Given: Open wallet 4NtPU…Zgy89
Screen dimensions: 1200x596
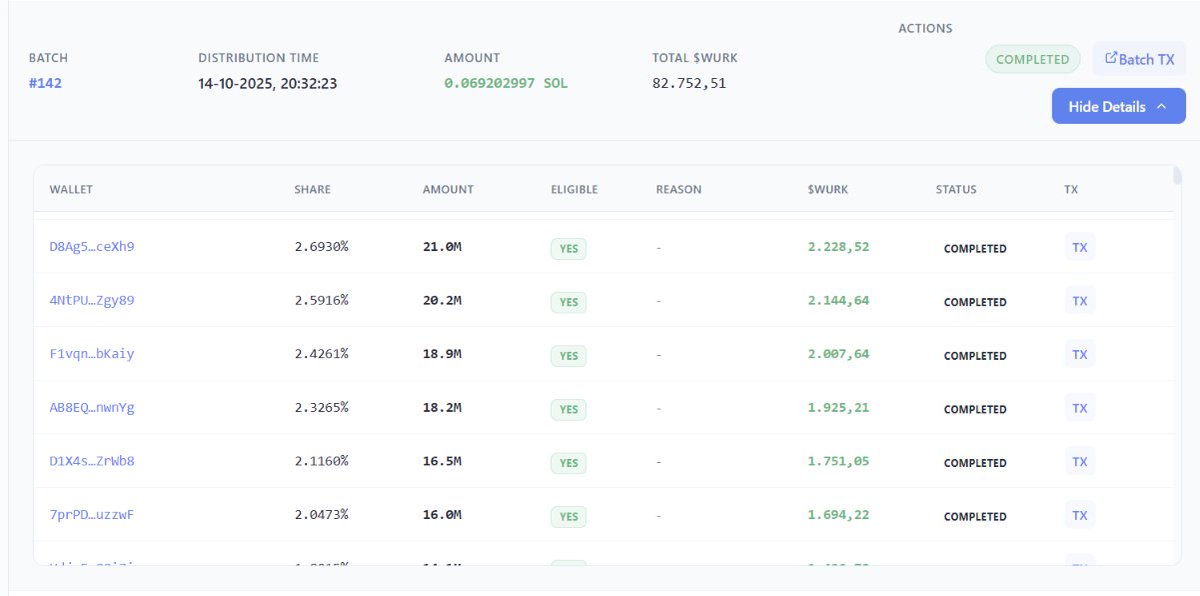Looking at the screenshot, I should (x=92, y=300).
